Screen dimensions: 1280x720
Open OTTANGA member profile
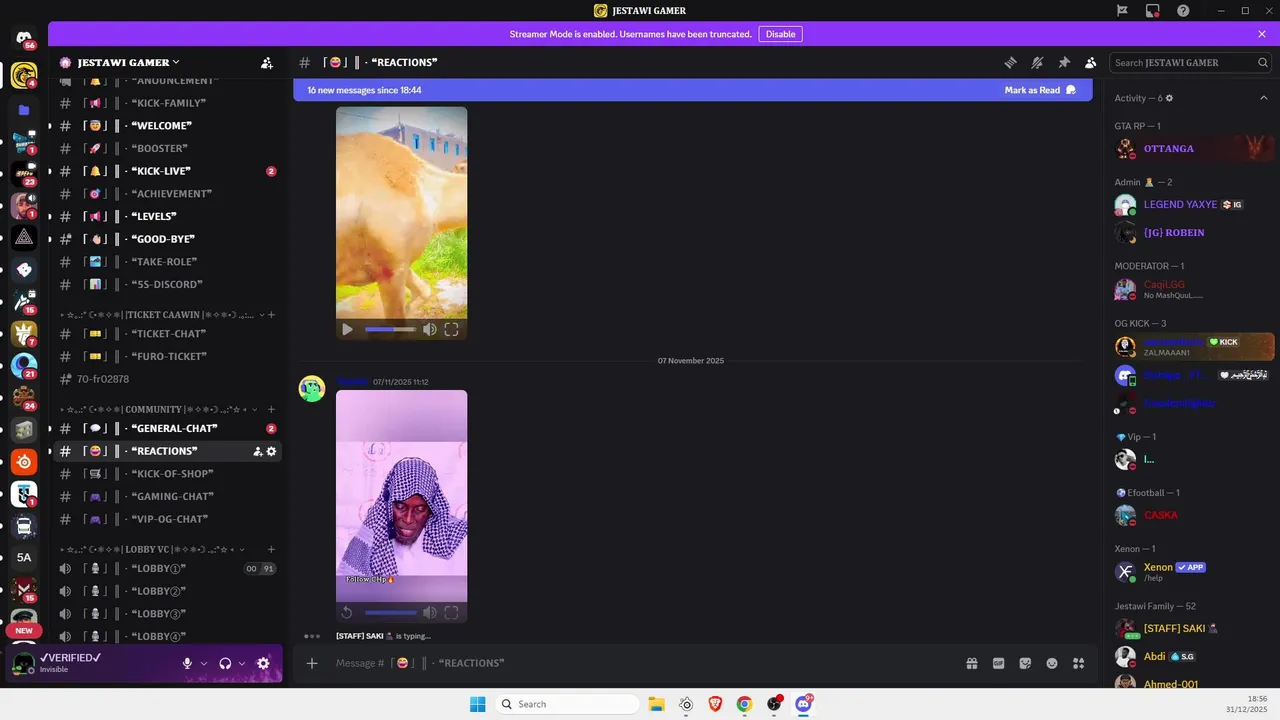point(1194,148)
